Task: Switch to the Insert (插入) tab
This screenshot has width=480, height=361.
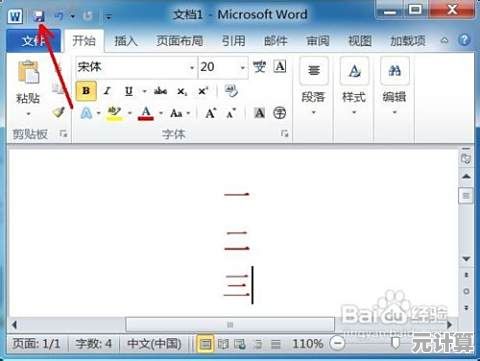Action: tap(126, 41)
